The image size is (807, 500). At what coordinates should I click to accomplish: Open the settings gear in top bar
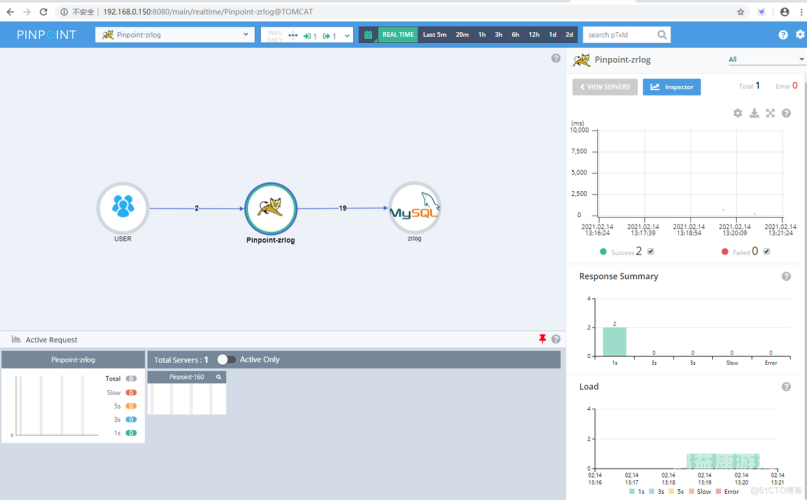[x=800, y=35]
